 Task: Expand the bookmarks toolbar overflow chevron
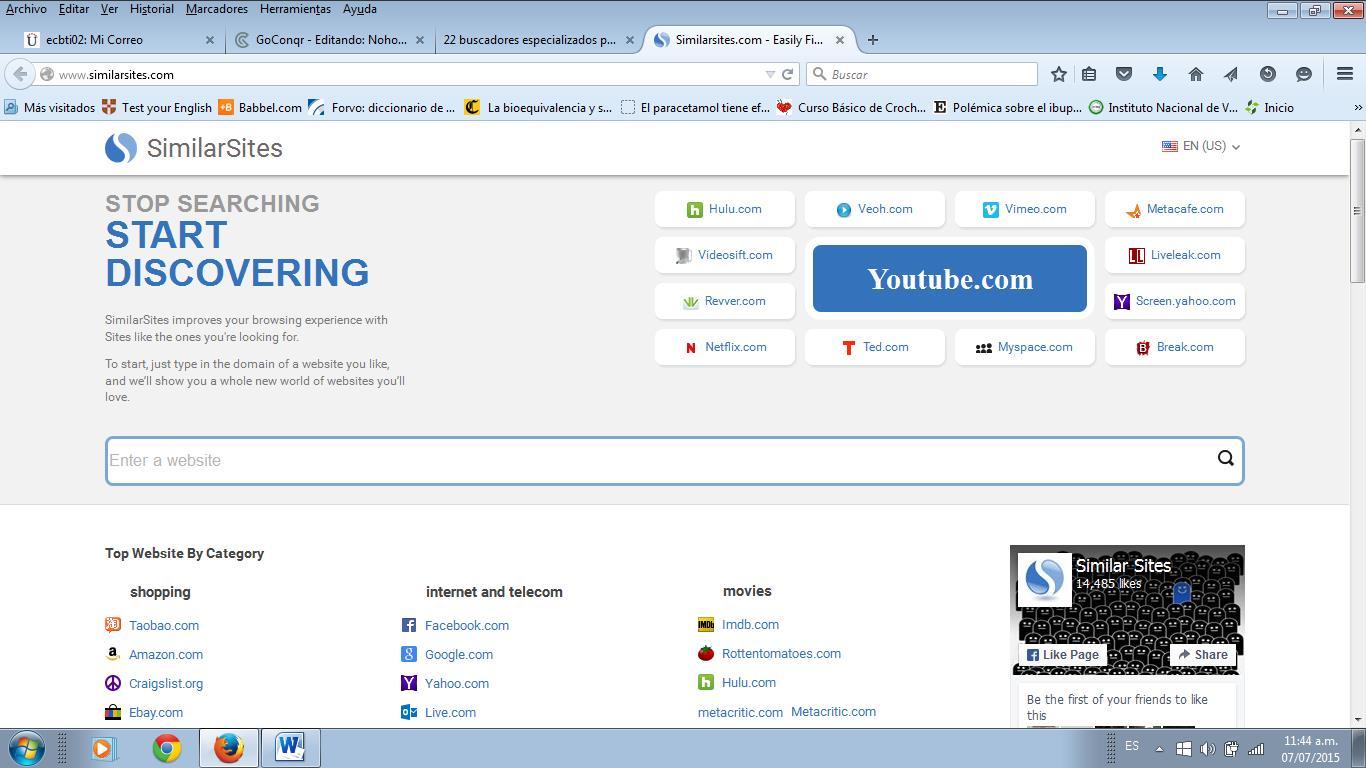point(1357,107)
